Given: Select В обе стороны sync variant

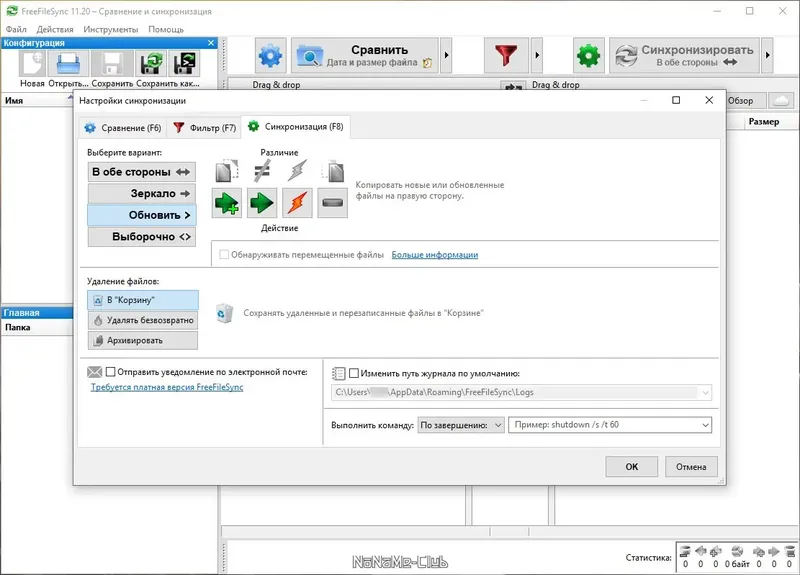Looking at the screenshot, I should 142,172.
